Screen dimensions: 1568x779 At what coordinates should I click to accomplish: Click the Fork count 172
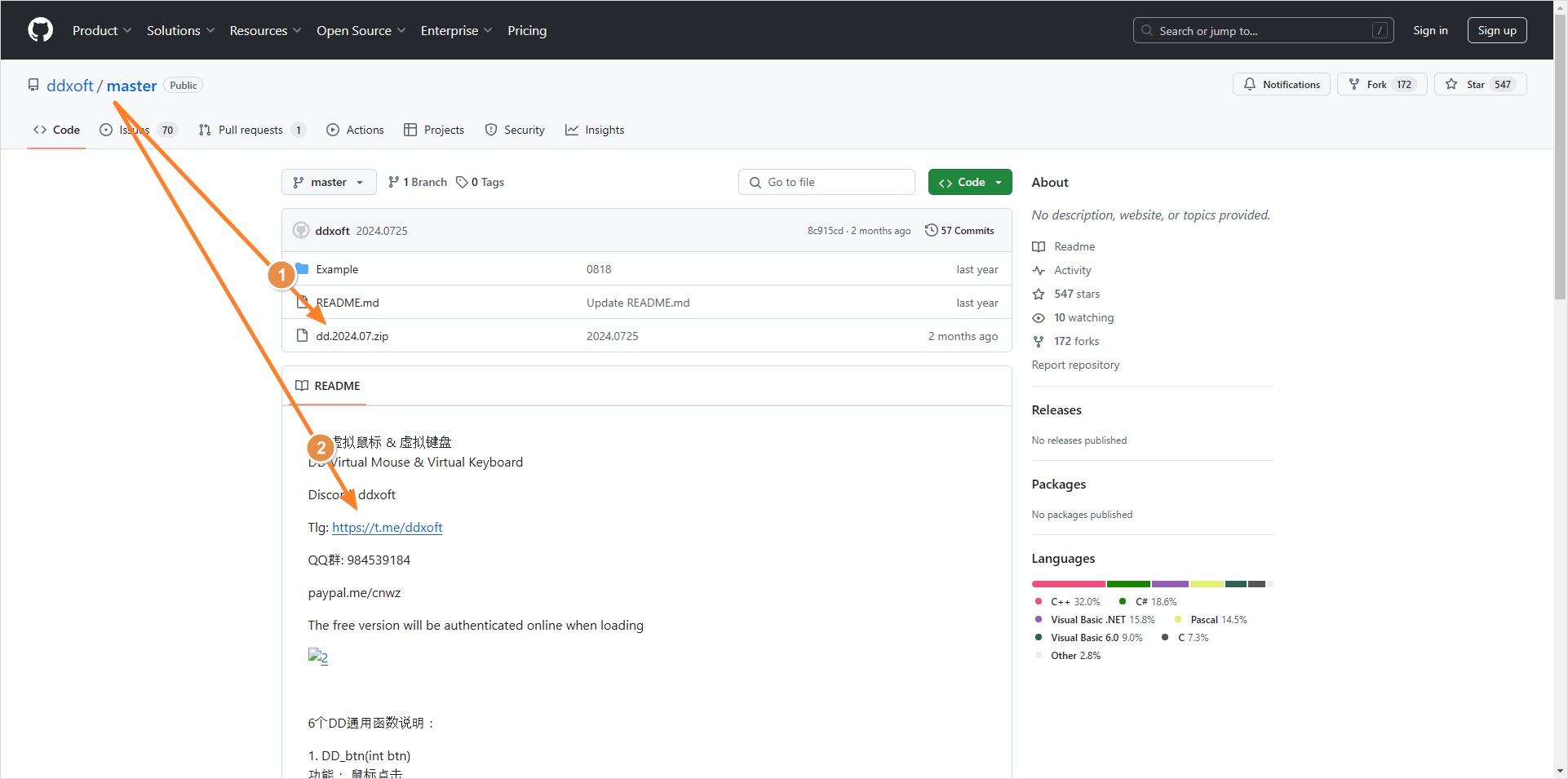tap(1404, 84)
